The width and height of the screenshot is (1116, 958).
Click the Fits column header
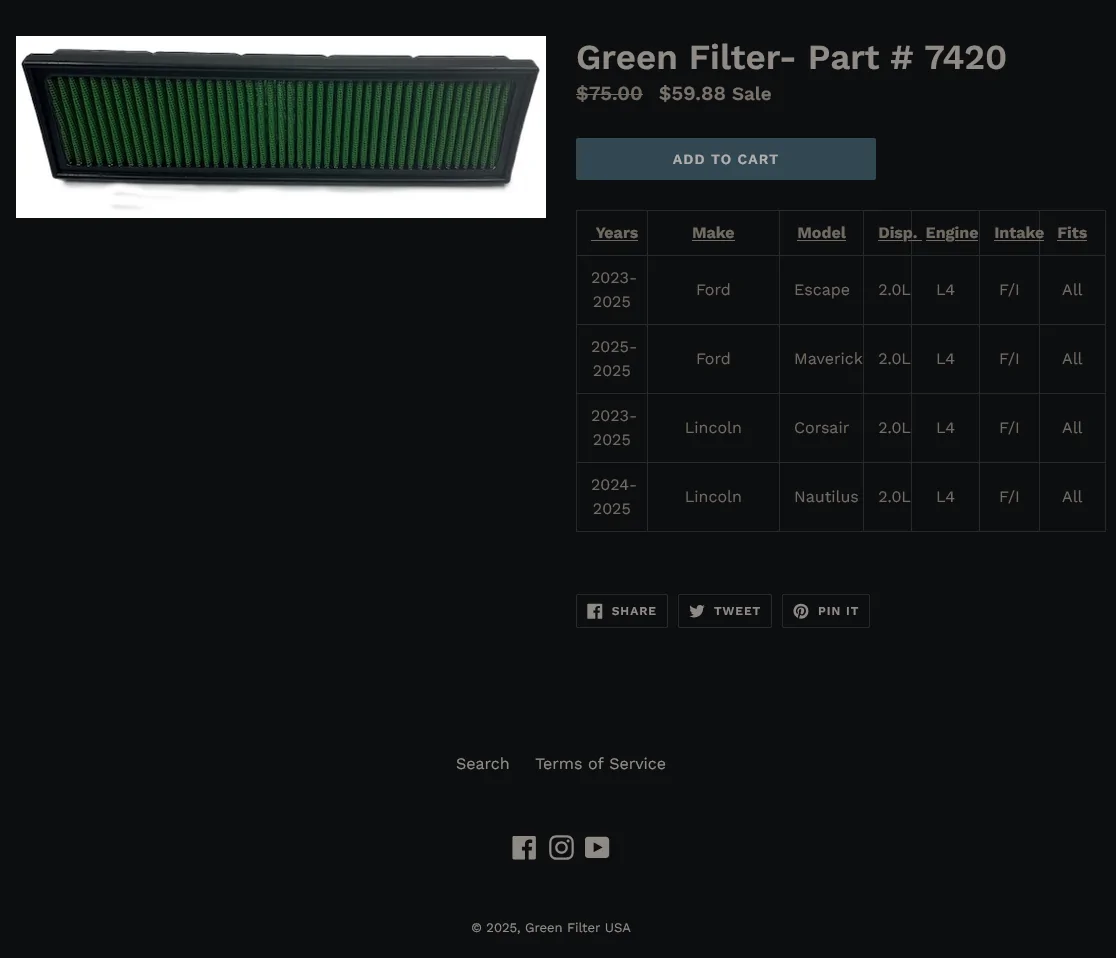[1072, 233]
